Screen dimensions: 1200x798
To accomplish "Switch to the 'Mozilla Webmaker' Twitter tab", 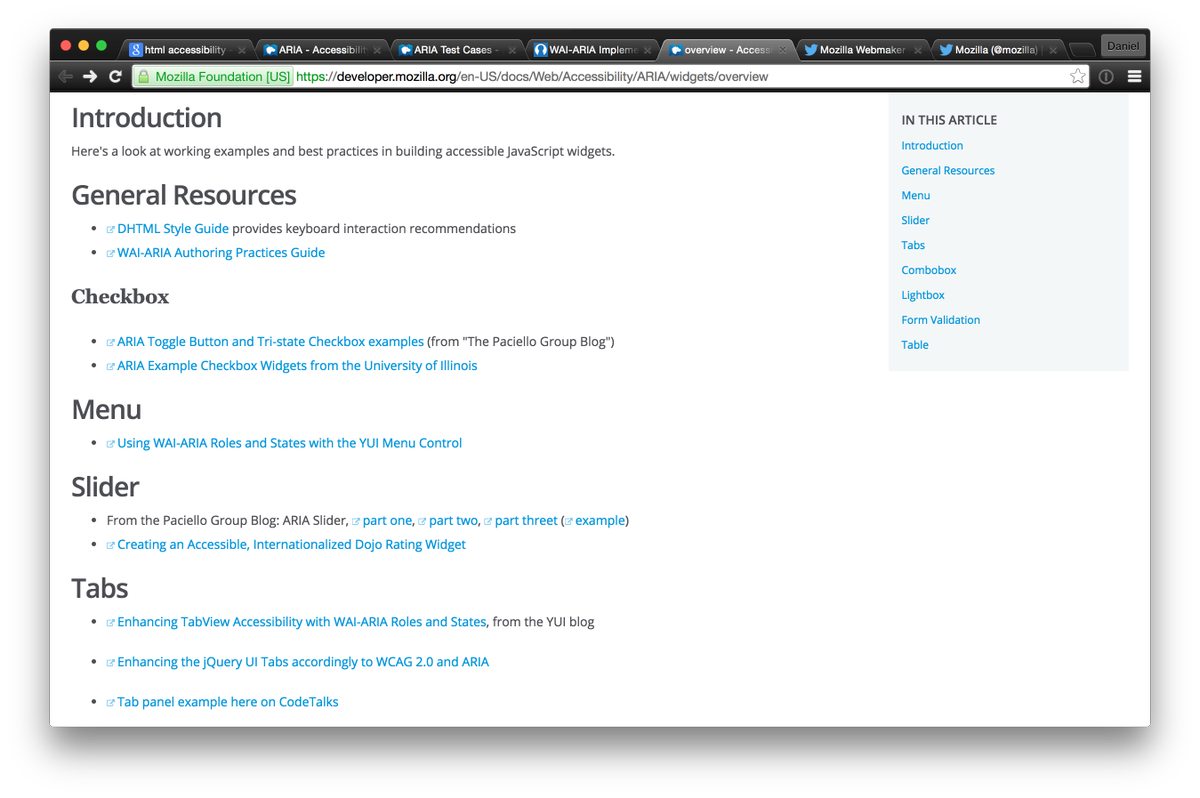I will click(x=862, y=50).
